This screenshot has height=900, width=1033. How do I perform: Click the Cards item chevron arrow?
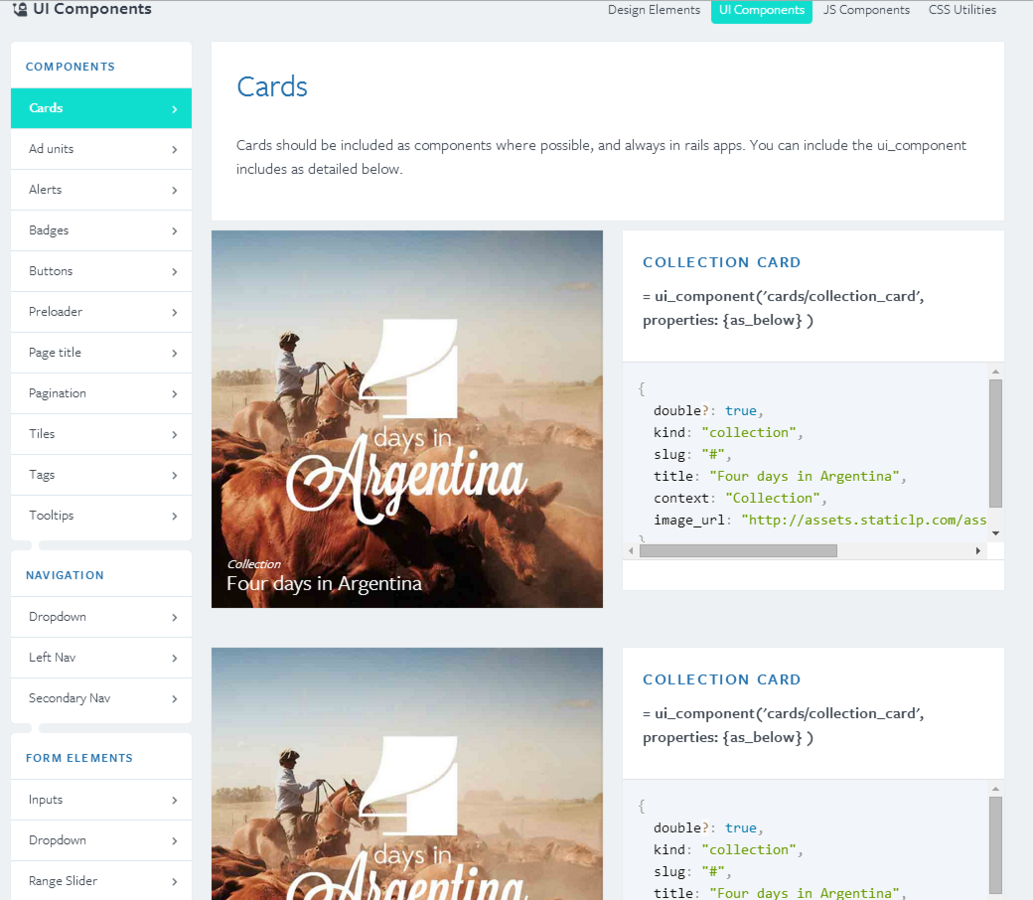coord(175,109)
